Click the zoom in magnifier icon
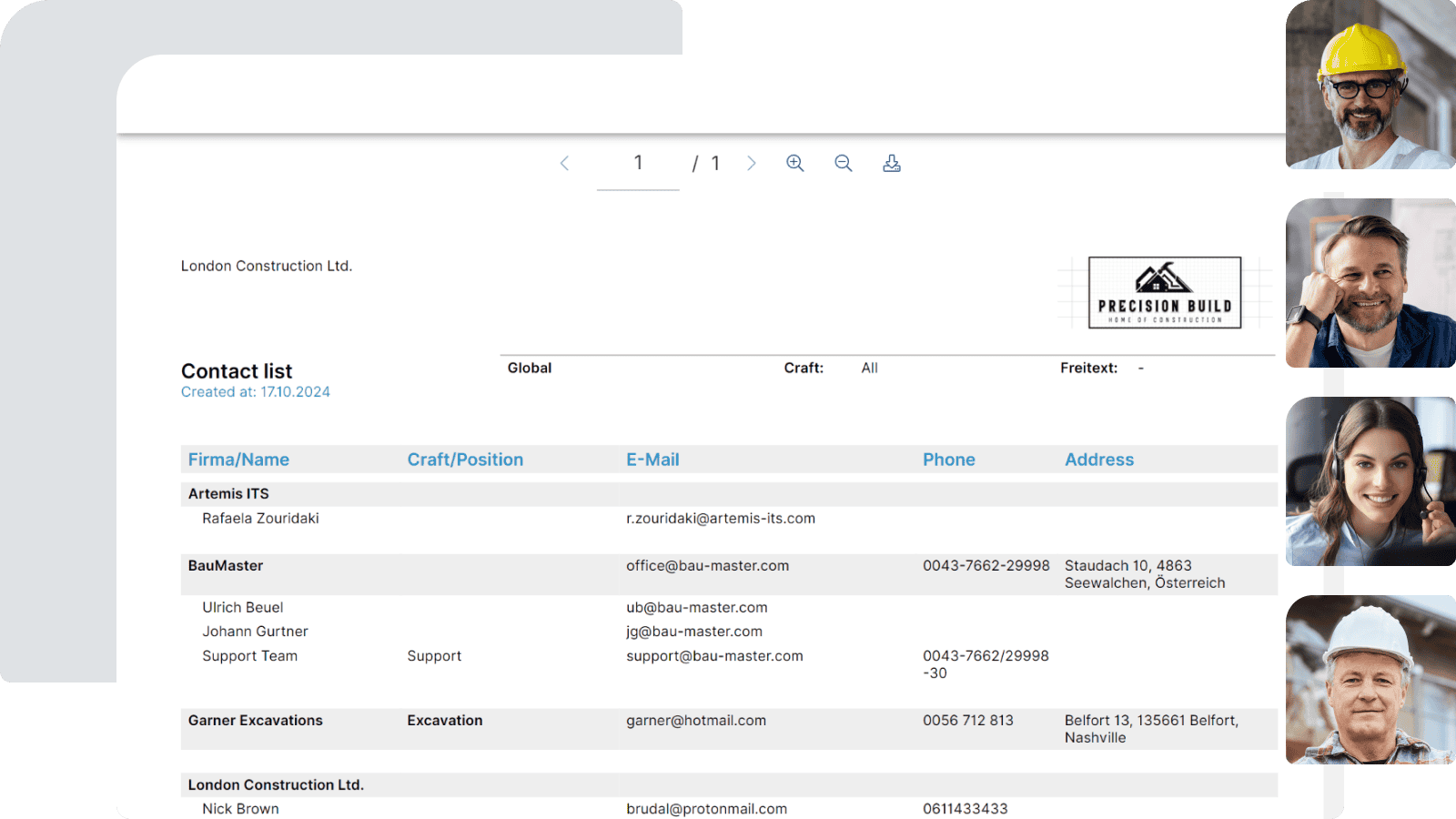Viewport: 1456px width, 819px height. coord(794,163)
